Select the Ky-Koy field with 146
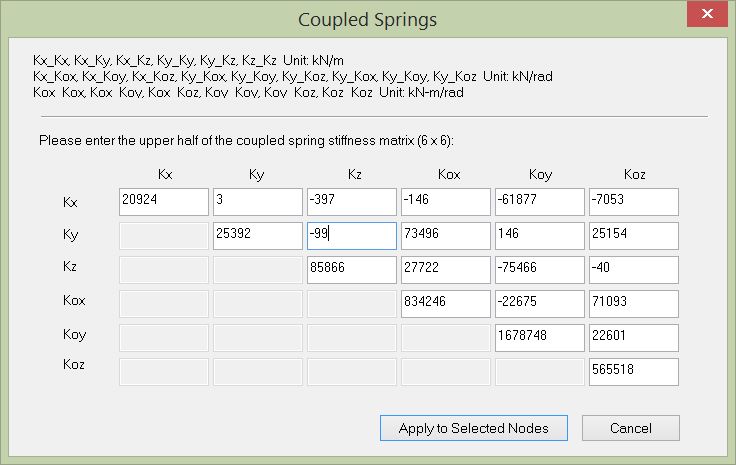The image size is (736, 465). coord(540,236)
